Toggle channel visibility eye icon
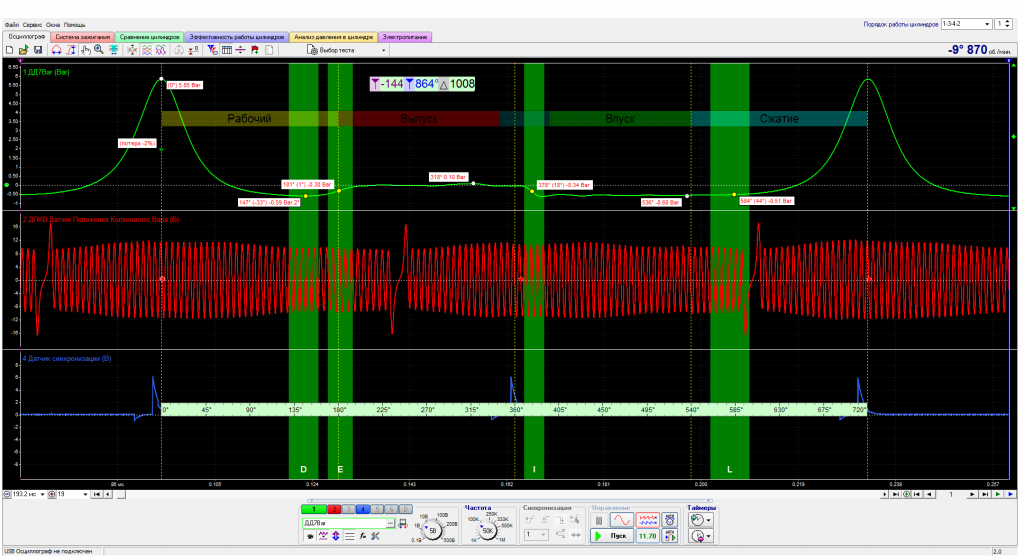The width and height of the screenshot is (1024, 558). pos(310,536)
